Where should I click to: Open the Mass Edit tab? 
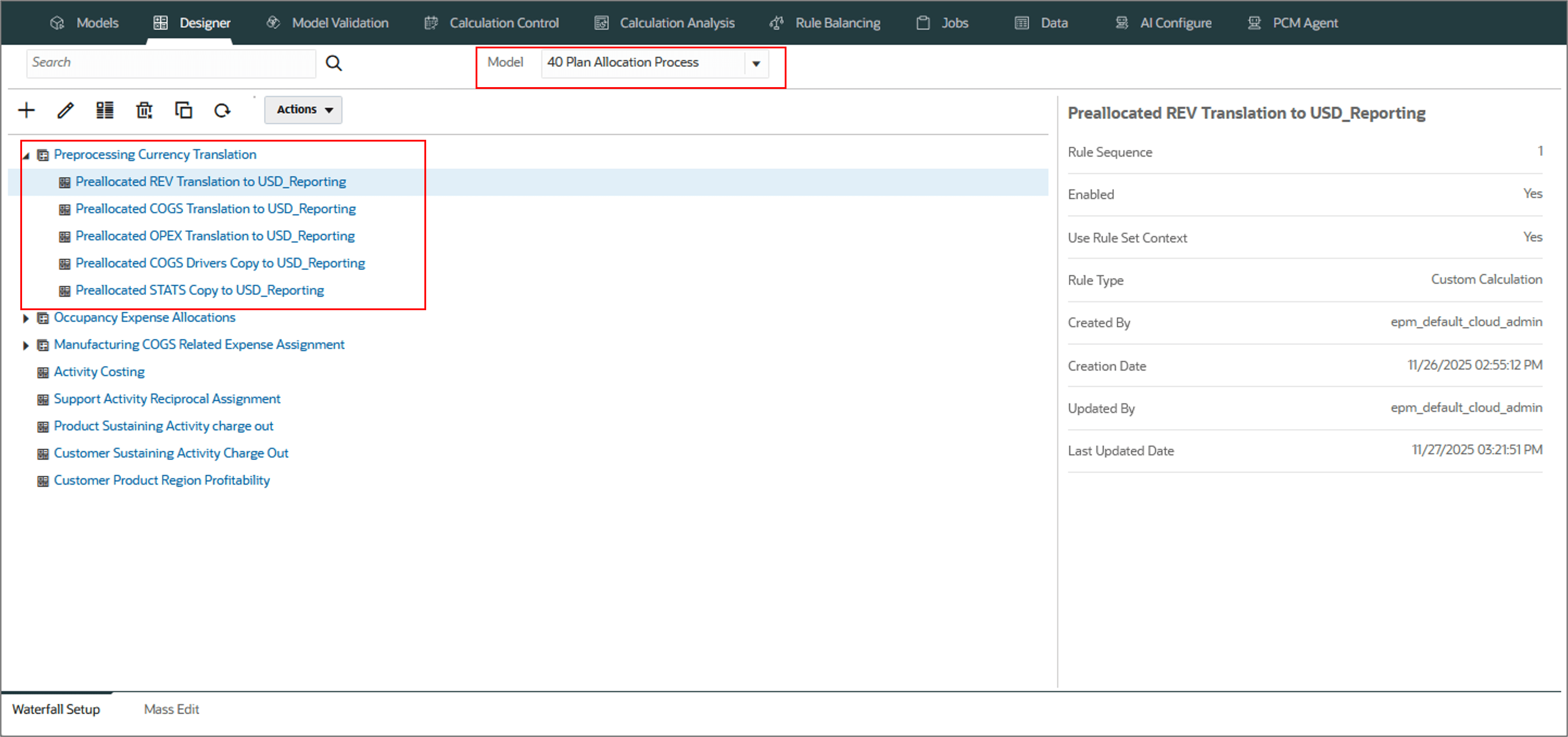coord(171,709)
